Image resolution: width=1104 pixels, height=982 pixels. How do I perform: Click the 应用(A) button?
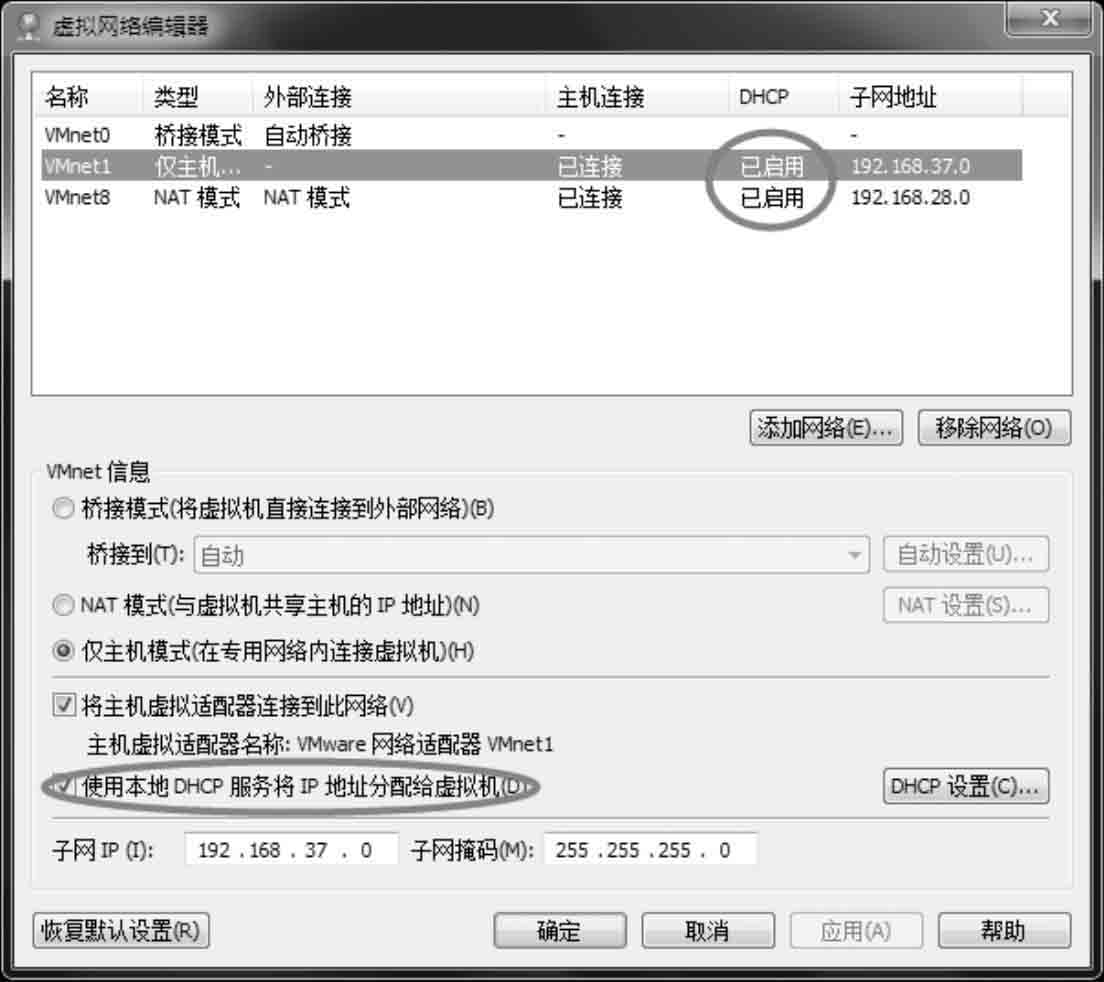[856, 931]
